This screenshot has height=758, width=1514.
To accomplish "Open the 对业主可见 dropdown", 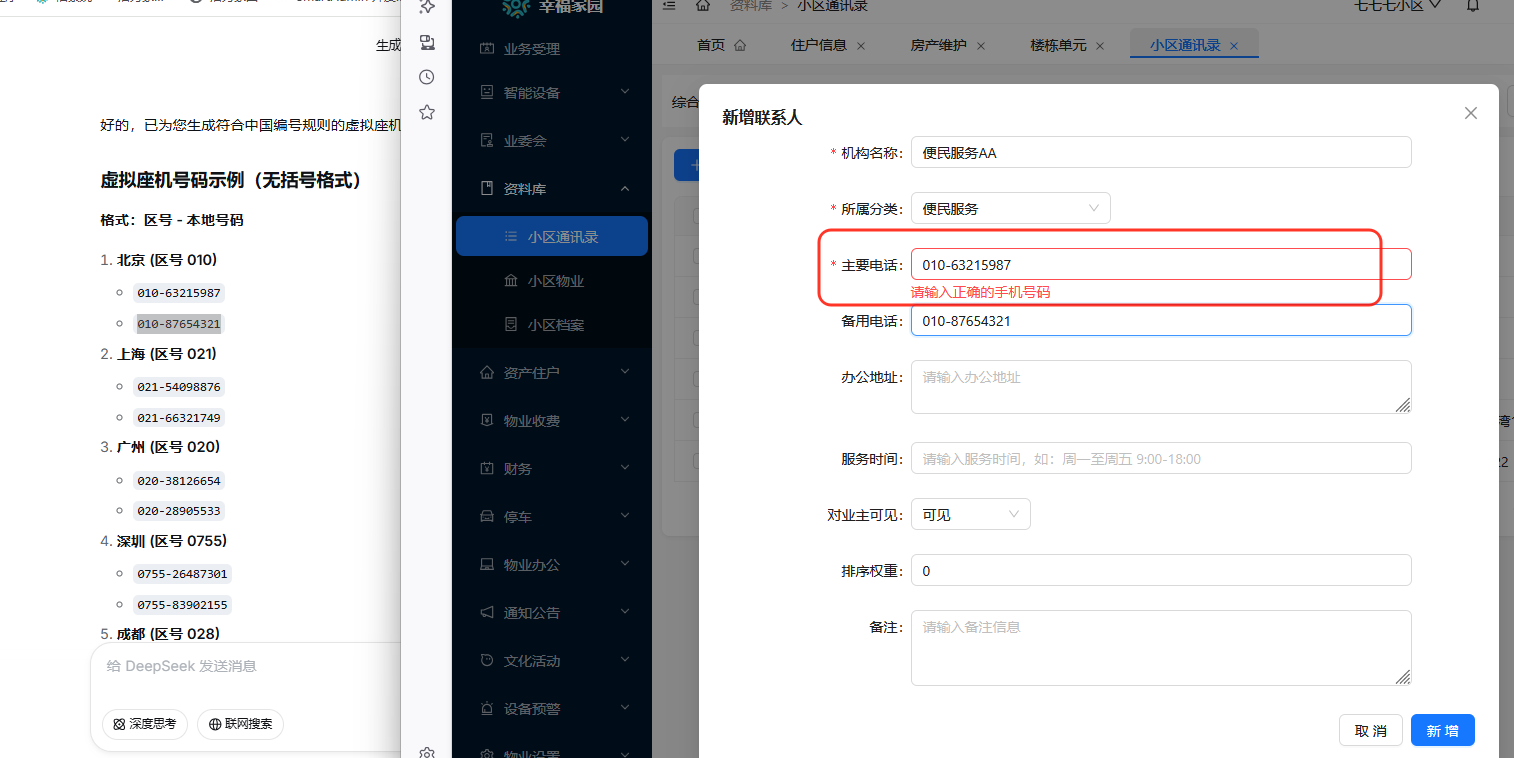I will point(970,513).
